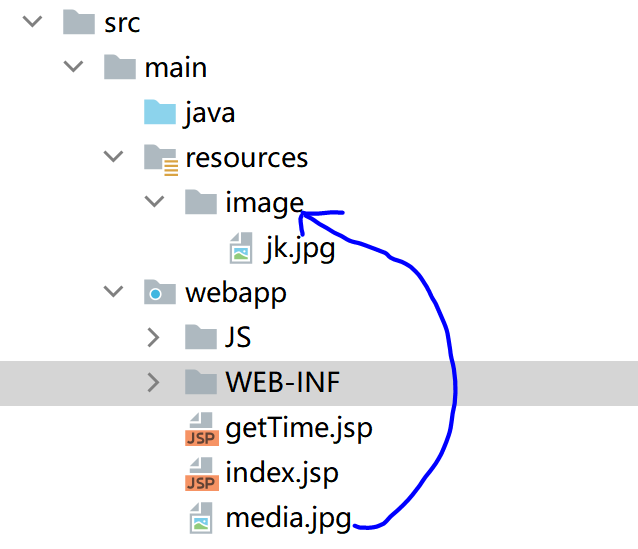Select the image label in tree

coord(264,203)
